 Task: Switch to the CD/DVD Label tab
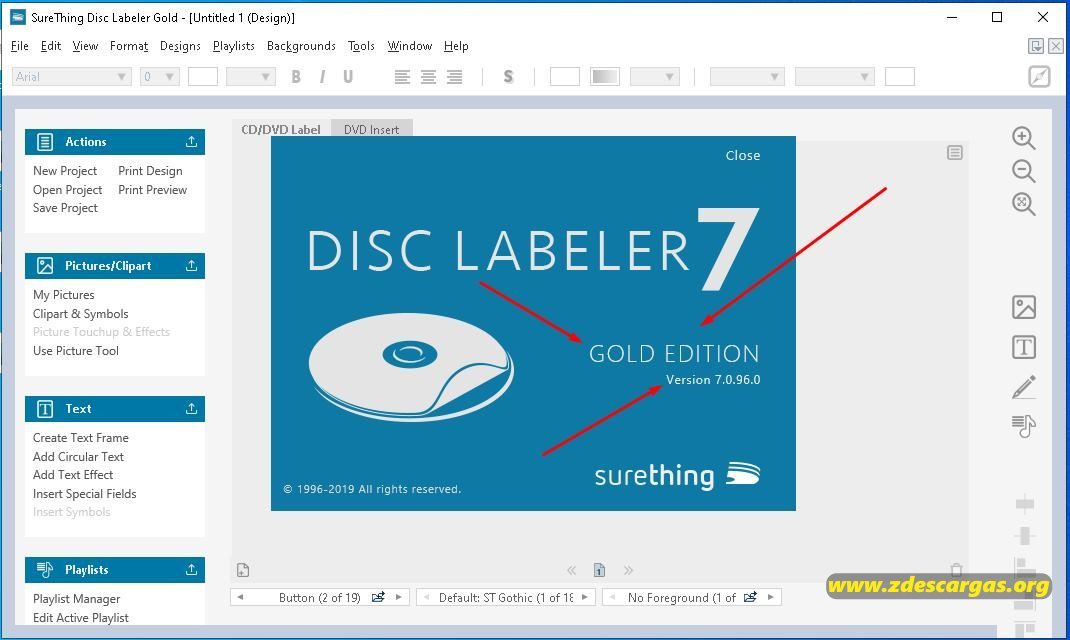(x=280, y=129)
